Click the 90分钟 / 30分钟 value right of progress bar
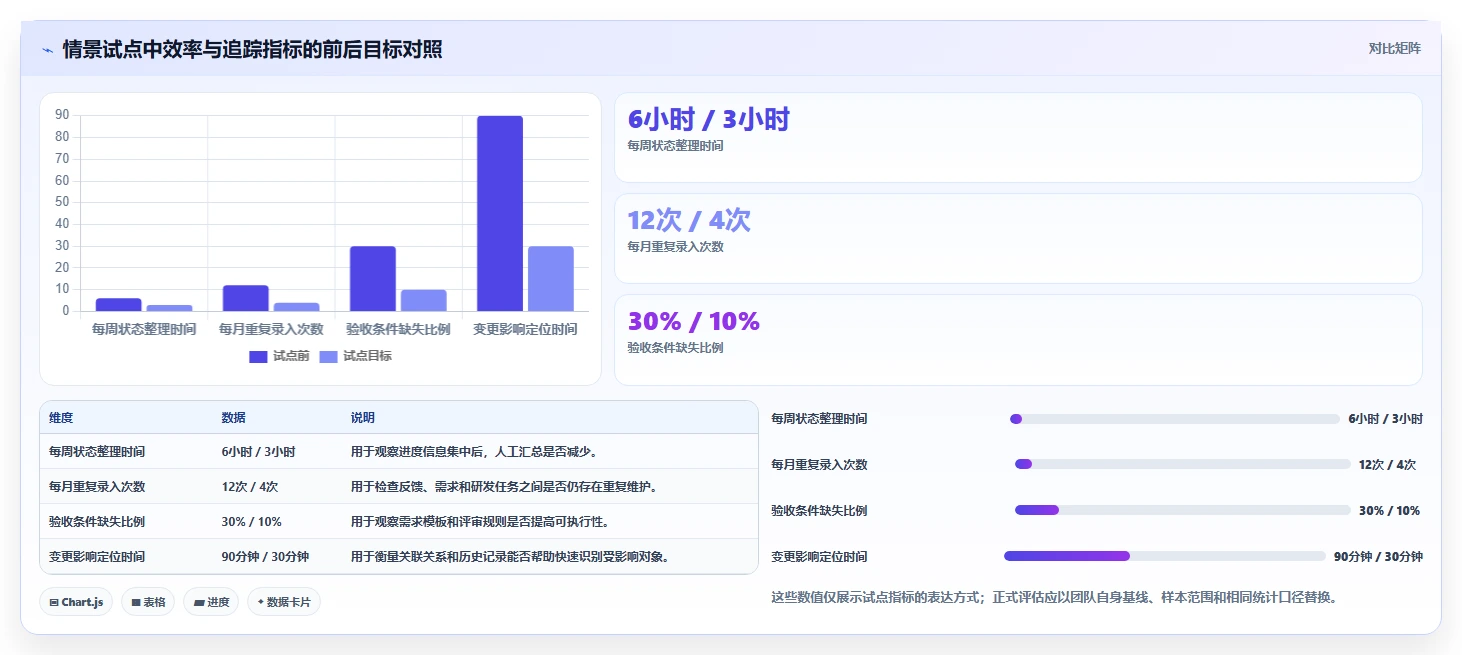 tap(1378, 556)
